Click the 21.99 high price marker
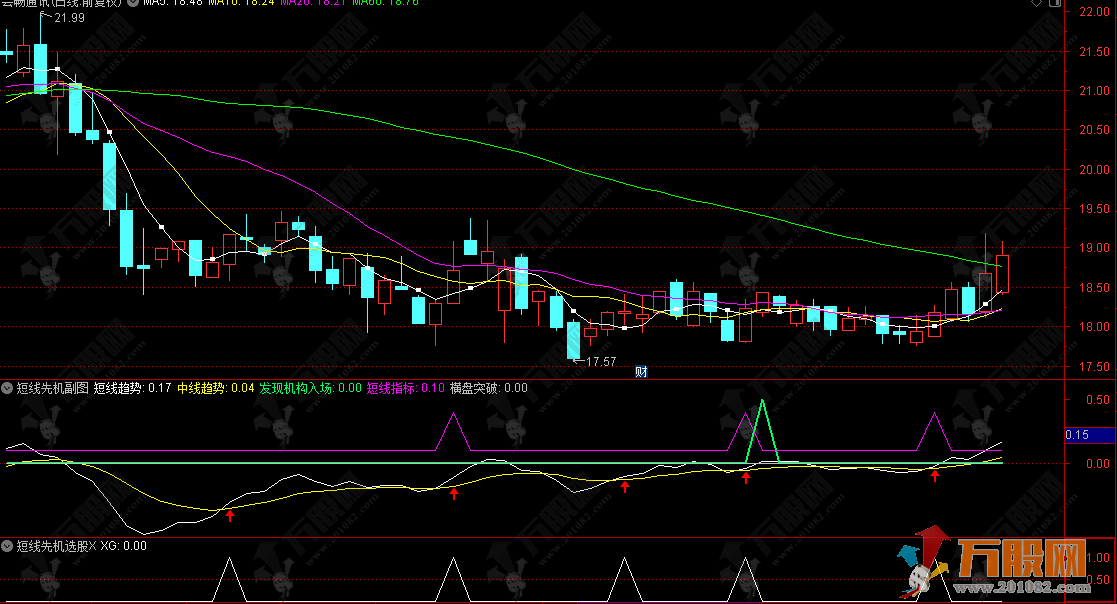This screenshot has height=604, width=1117. pyautogui.click(x=69, y=18)
